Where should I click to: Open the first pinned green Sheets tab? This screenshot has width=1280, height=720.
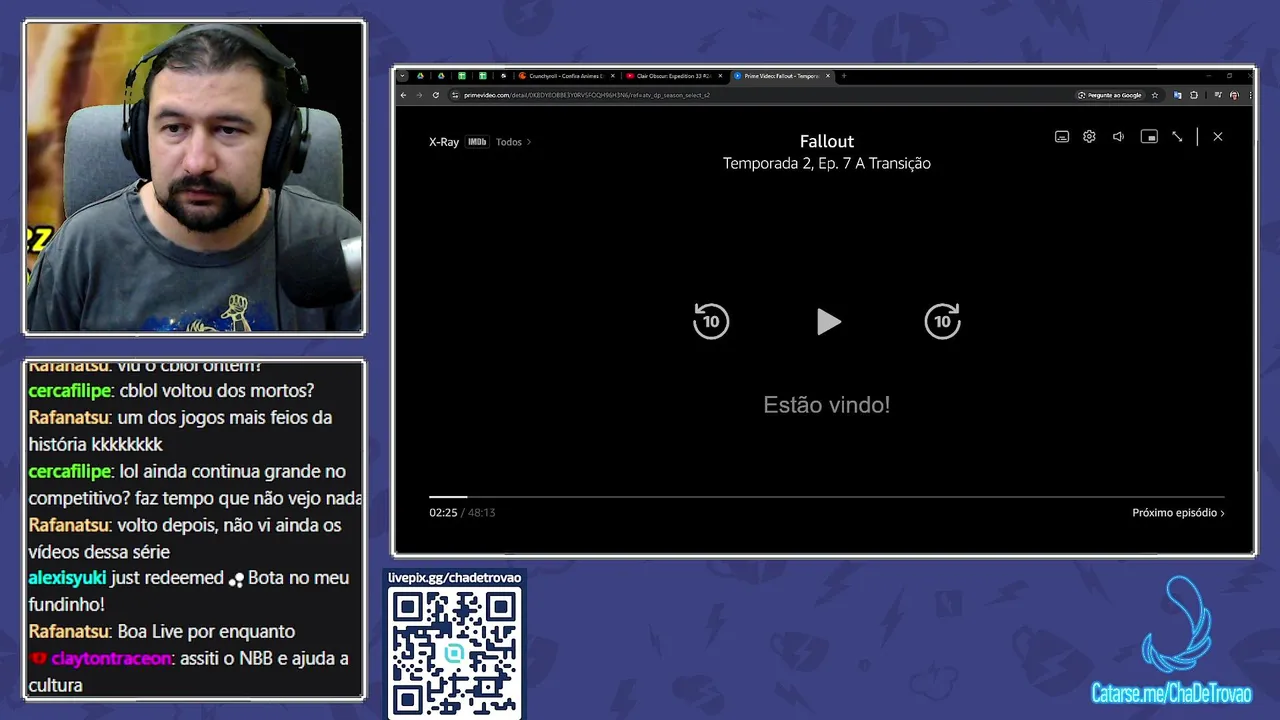[x=462, y=76]
